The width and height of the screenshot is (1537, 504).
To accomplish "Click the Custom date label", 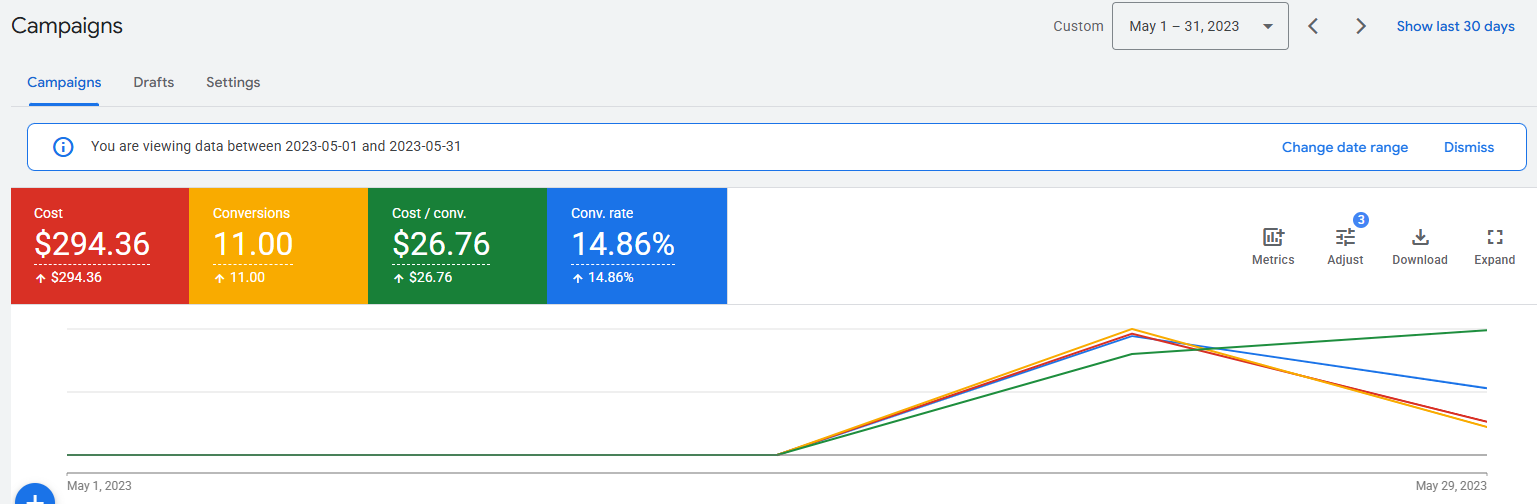I will 1078,26.
